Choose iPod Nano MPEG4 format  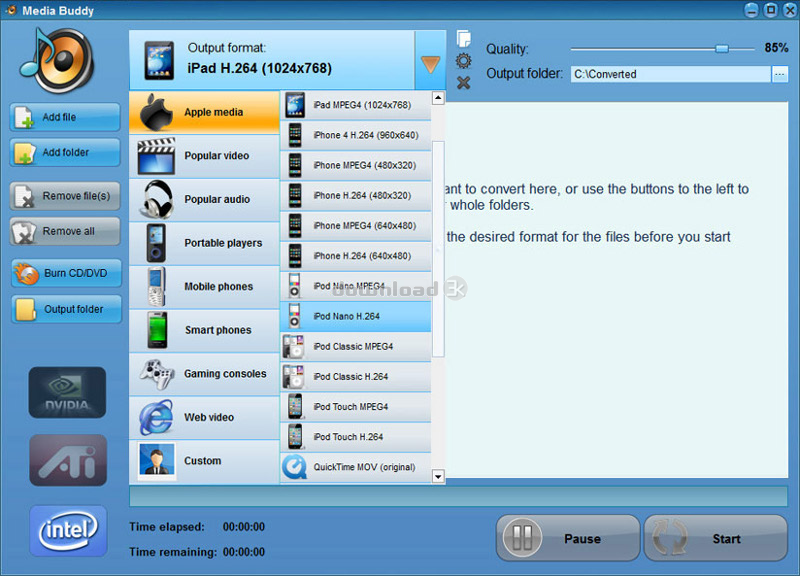(x=356, y=286)
